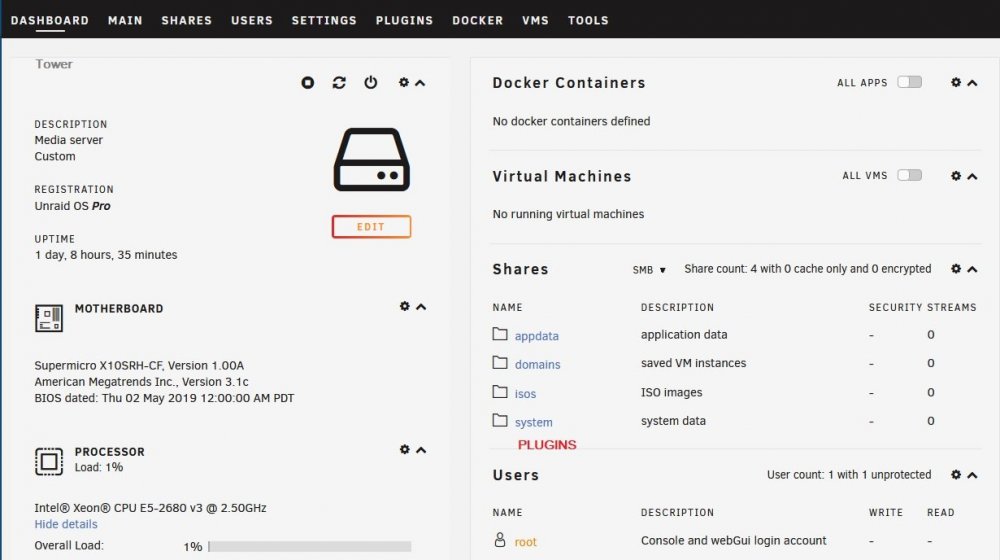Viewport: 1000px width, 560px height.
Task: Click the 'ISO images' description
Action: (x=672, y=392)
